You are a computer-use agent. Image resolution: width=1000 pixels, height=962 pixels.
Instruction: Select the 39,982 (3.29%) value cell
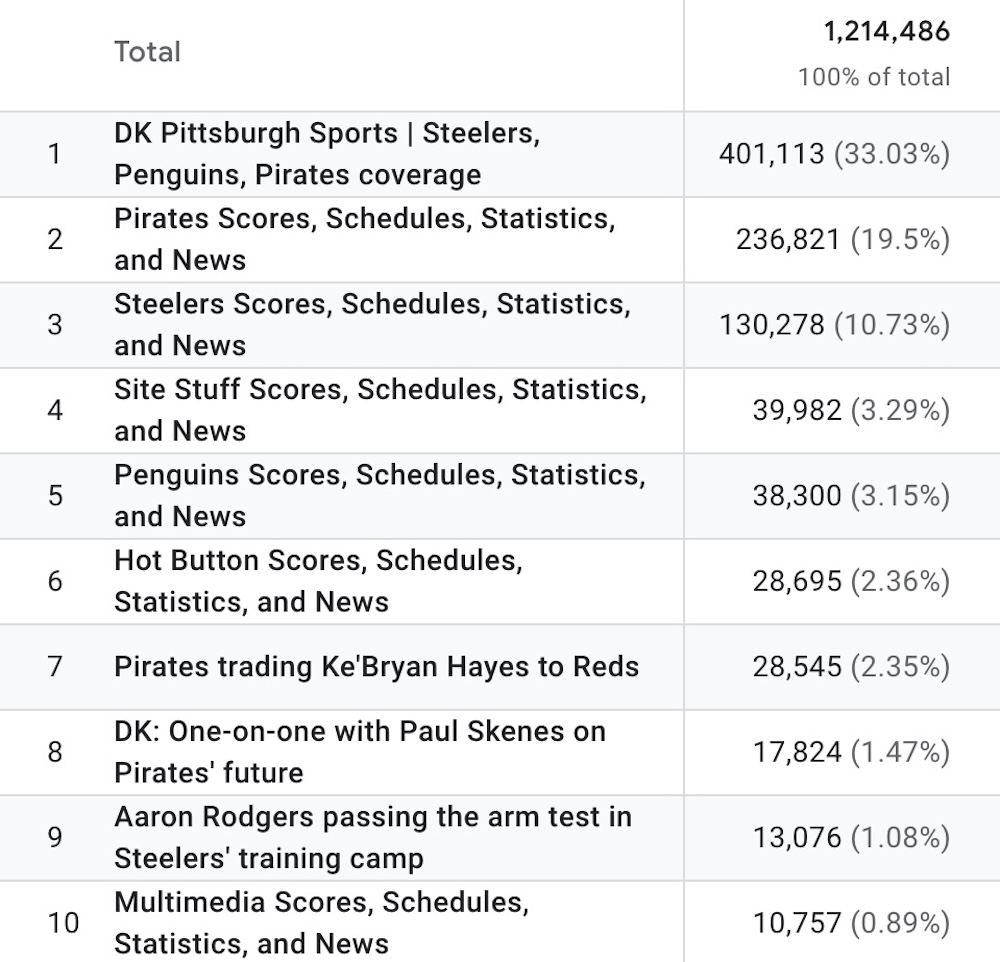pyautogui.click(x=850, y=410)
